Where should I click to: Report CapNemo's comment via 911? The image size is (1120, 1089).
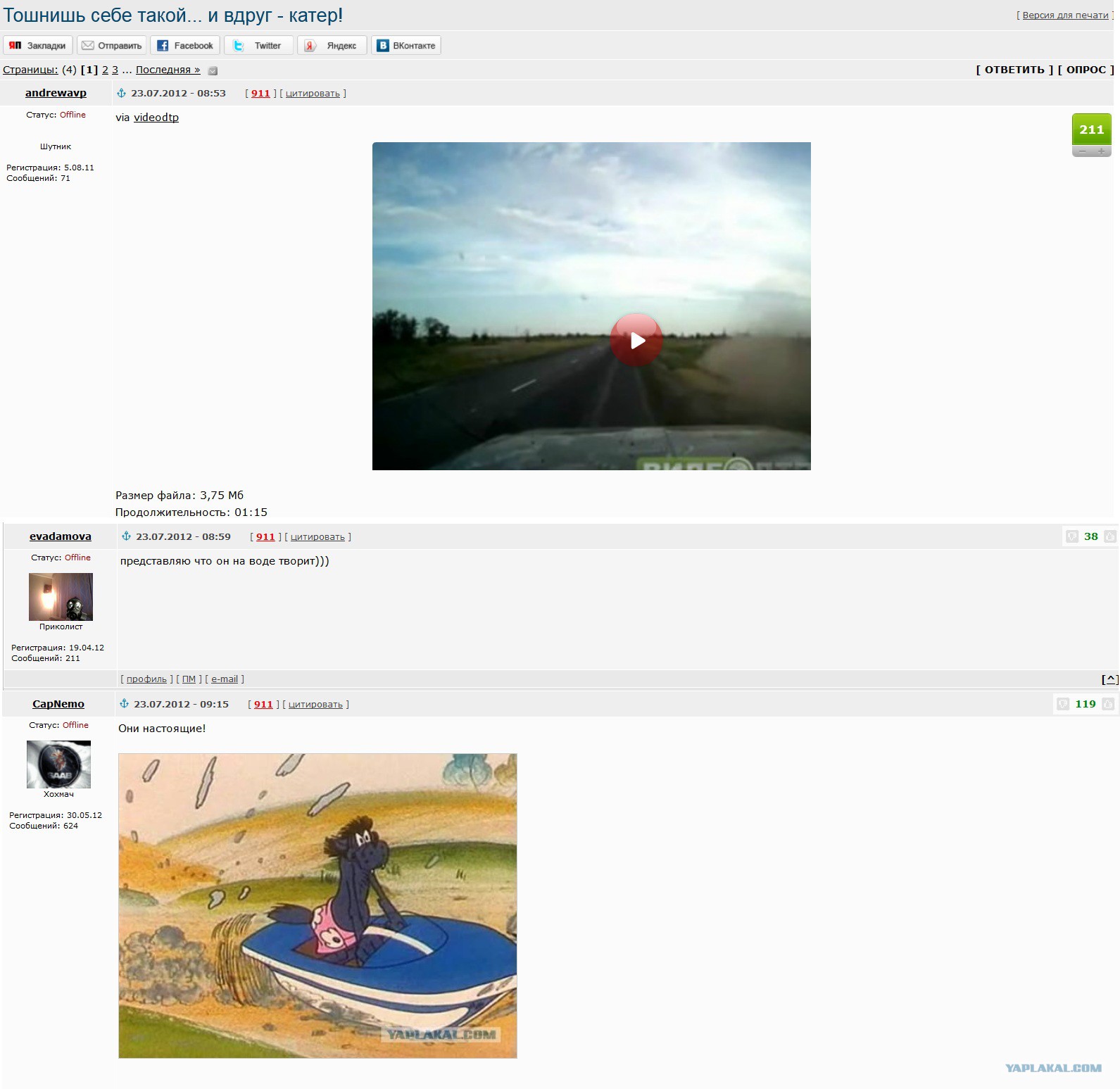tap(263, 705)
